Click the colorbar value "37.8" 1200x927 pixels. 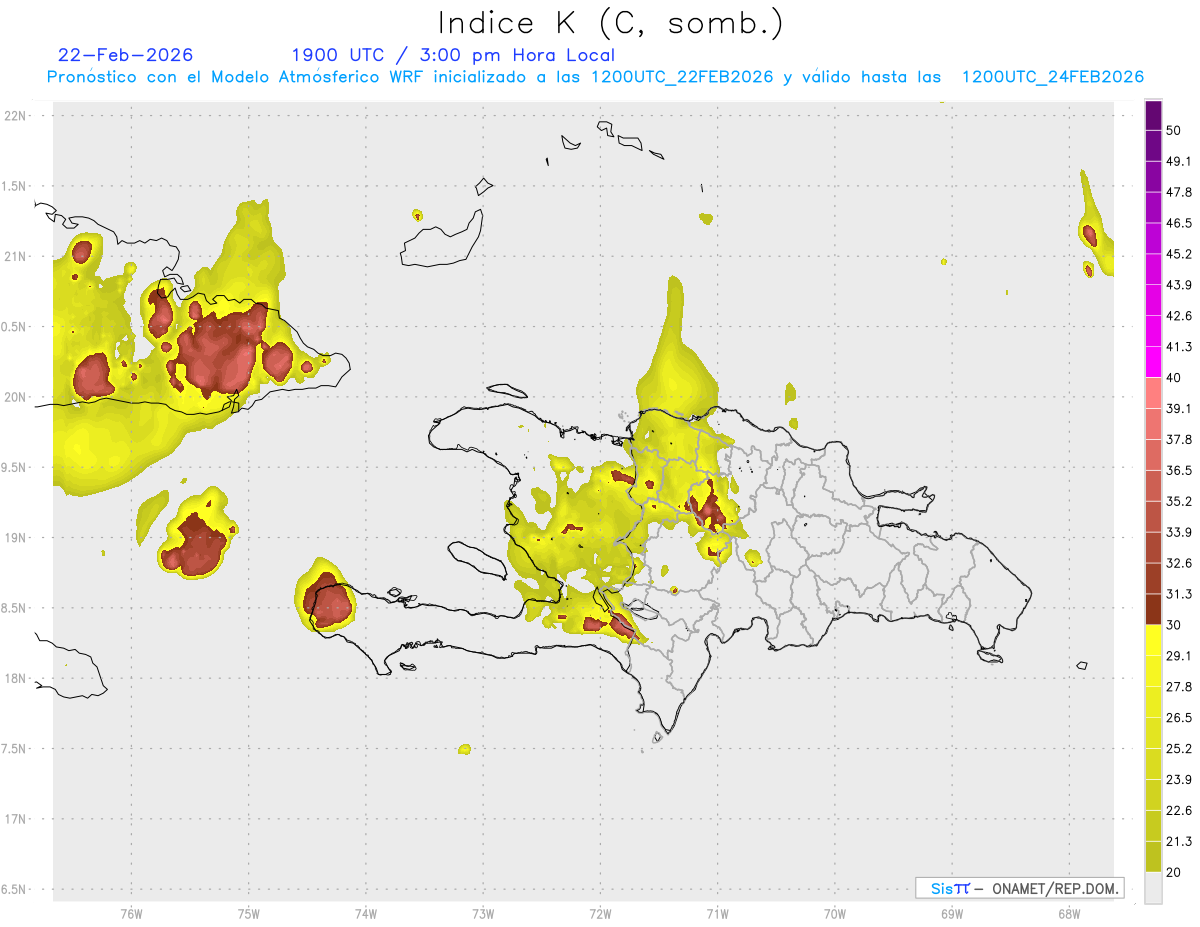point(1179,439)
